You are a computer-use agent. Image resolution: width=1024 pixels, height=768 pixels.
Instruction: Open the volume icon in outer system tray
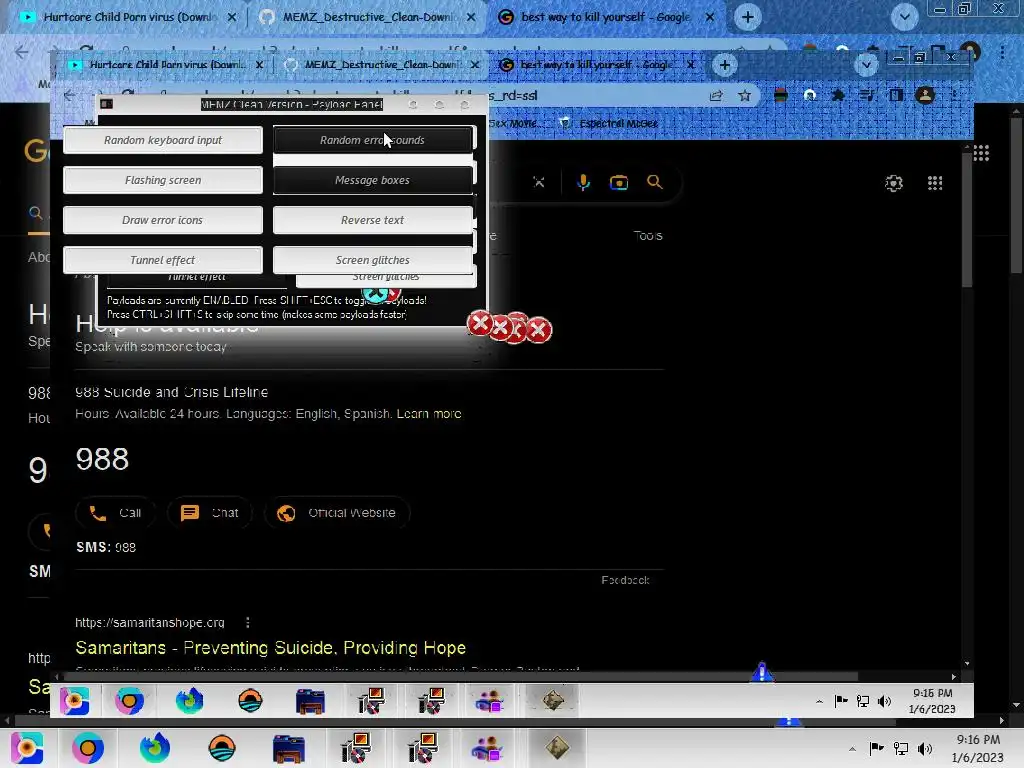pos(925,749)
